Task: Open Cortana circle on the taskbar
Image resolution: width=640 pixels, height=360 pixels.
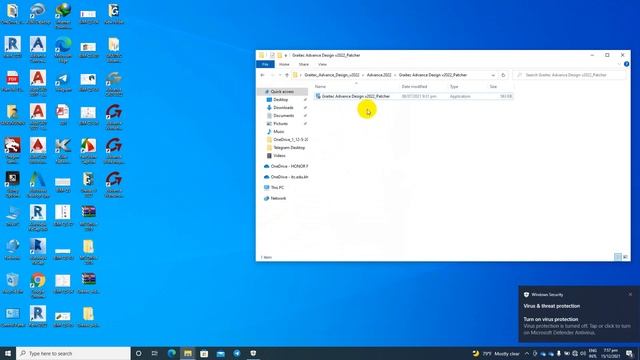Action: point(138,353)
